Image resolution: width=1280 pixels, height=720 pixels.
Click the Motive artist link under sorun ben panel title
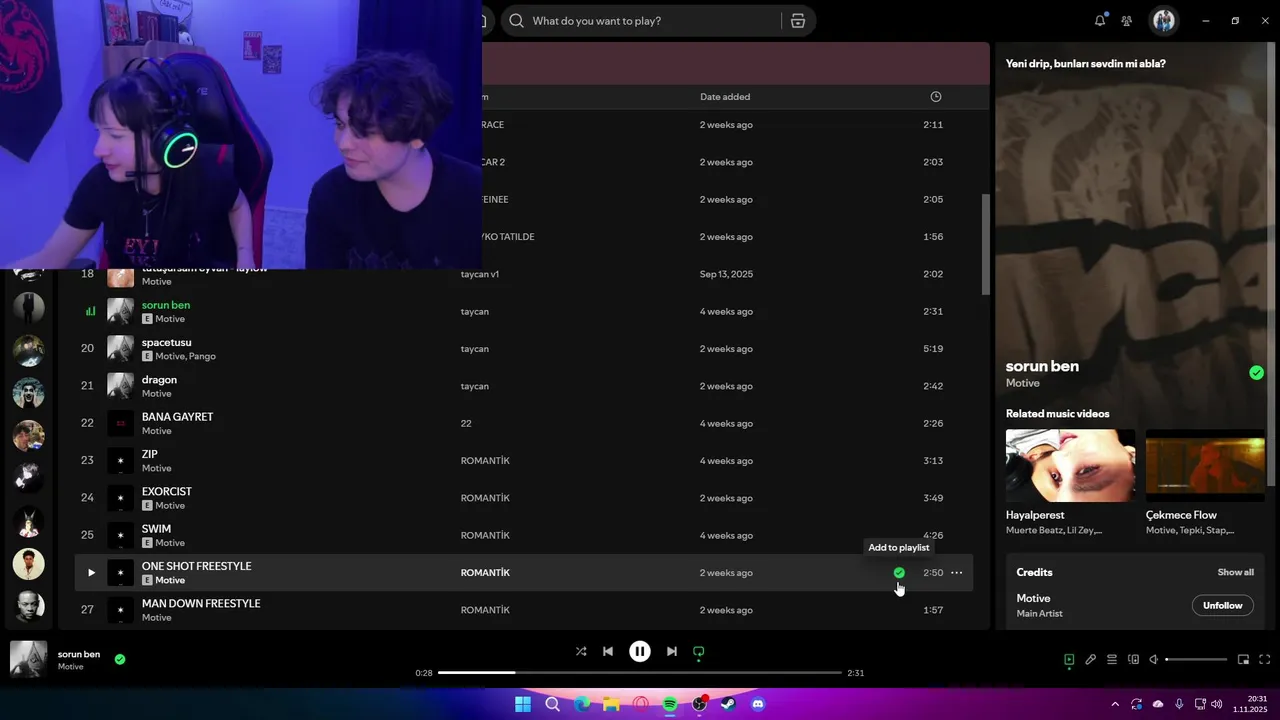1023,383
